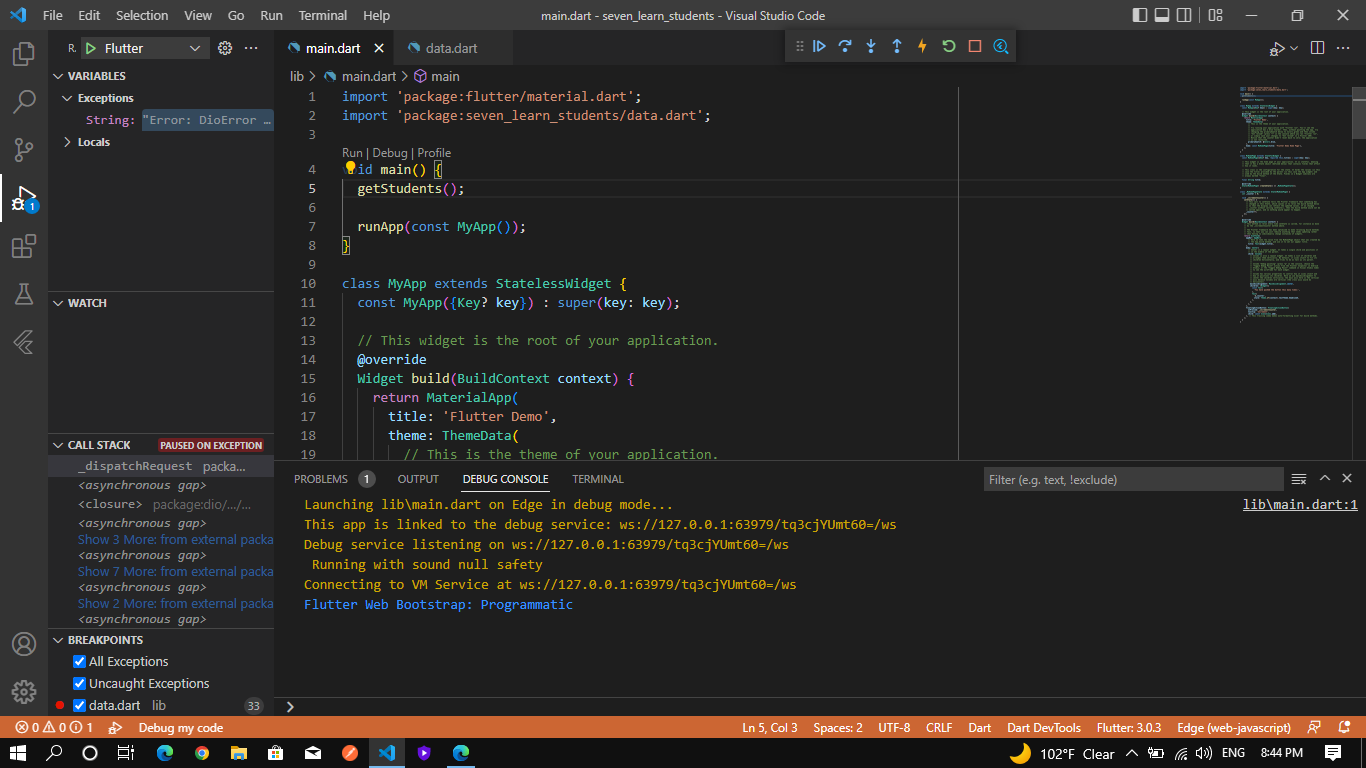
Task: Open lib\main.dart:1 link in debug console
Action: 1300,505
